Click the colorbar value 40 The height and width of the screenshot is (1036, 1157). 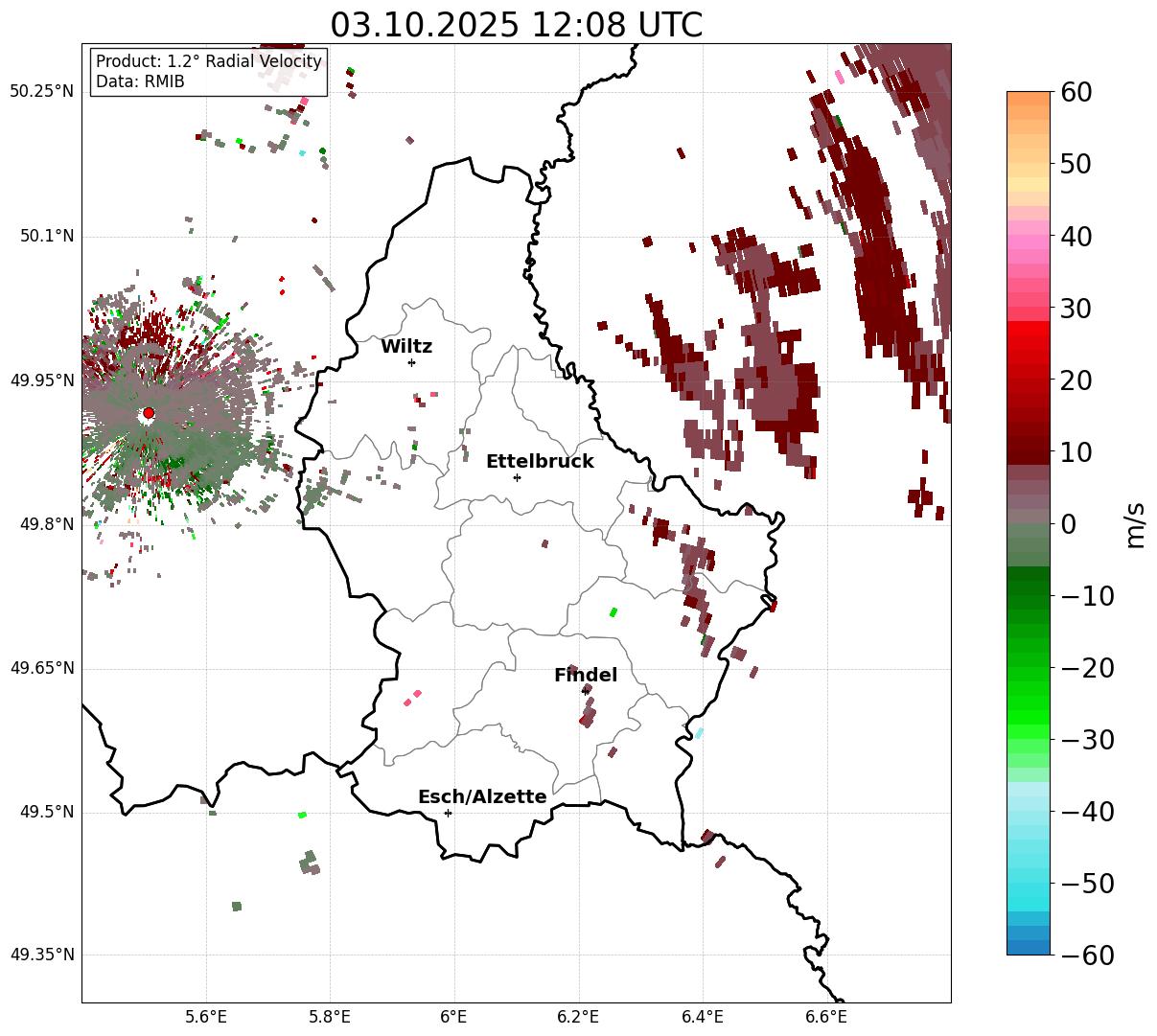(x=1076, y=237)
